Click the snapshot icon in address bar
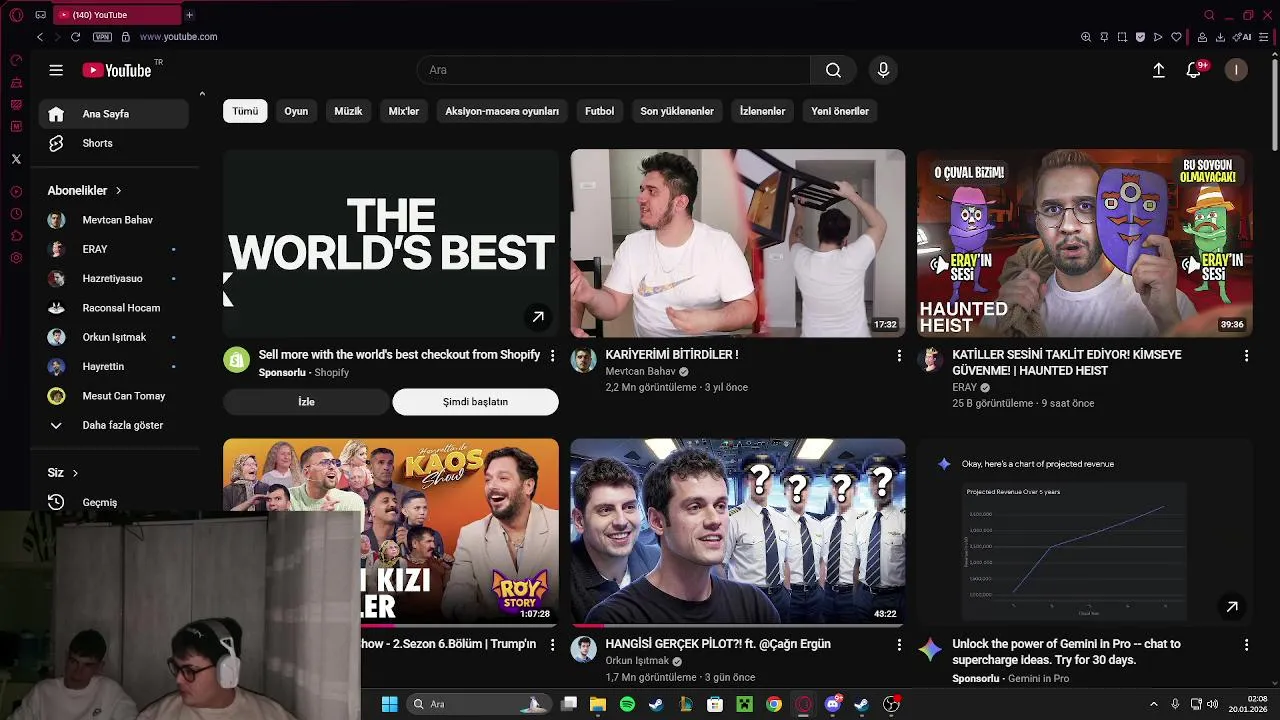The image size is (1280, 720). (x=1122, y=37)
